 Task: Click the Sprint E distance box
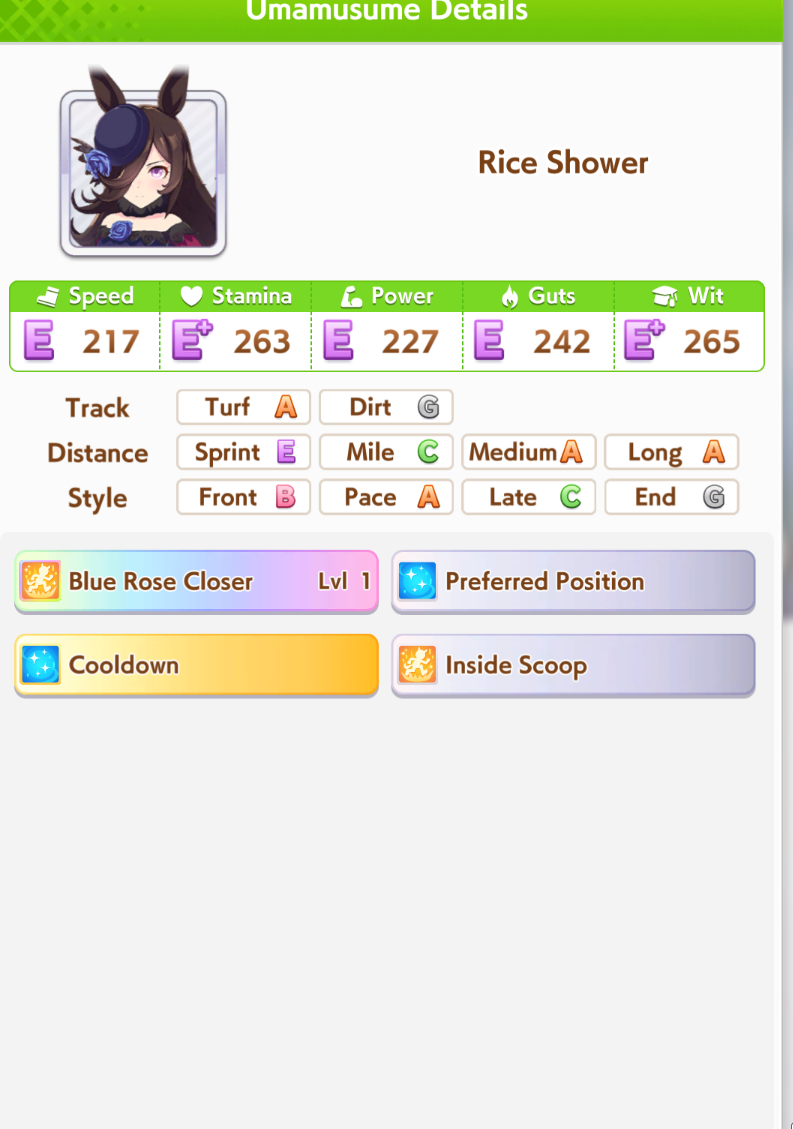tap(243, 452)
